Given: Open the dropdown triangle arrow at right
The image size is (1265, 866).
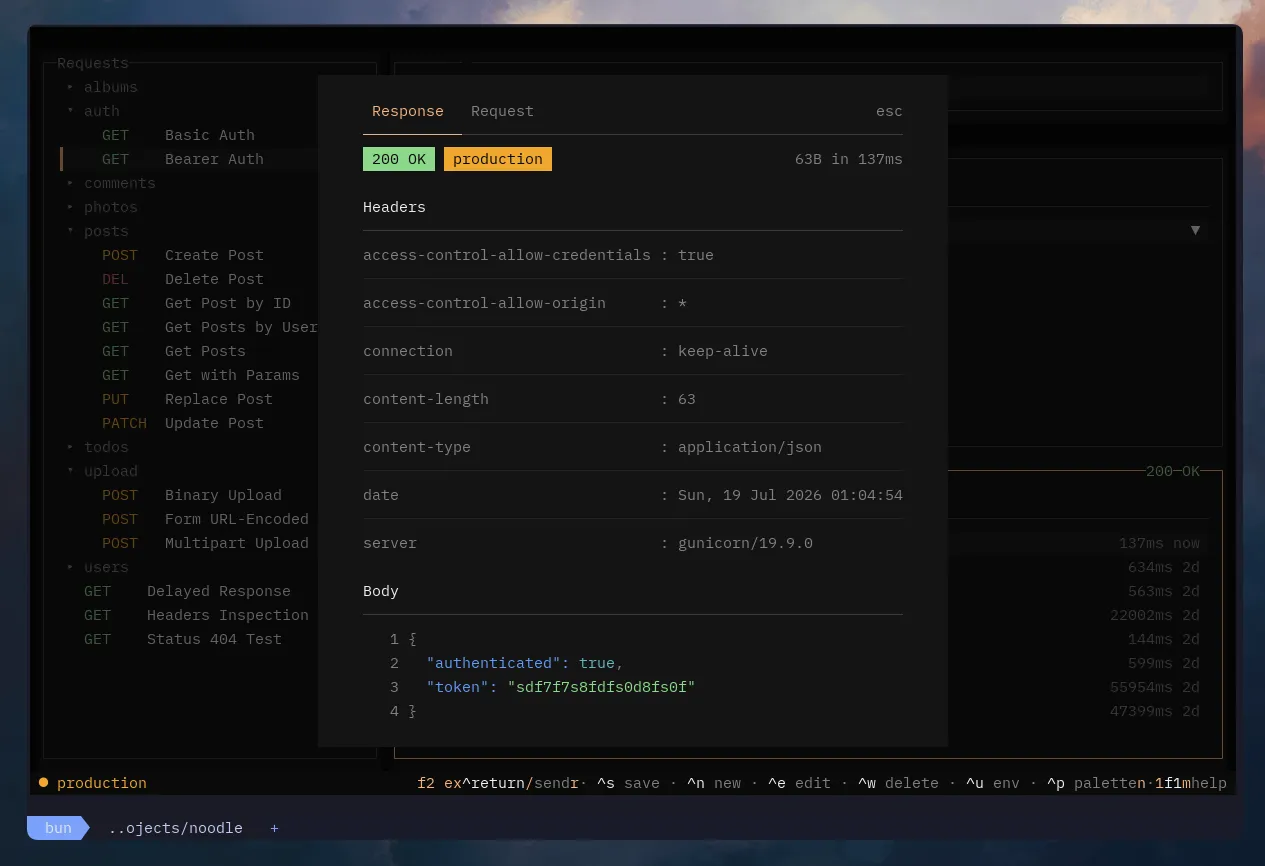Looking at the screenshot, I should pos(1195,230).
